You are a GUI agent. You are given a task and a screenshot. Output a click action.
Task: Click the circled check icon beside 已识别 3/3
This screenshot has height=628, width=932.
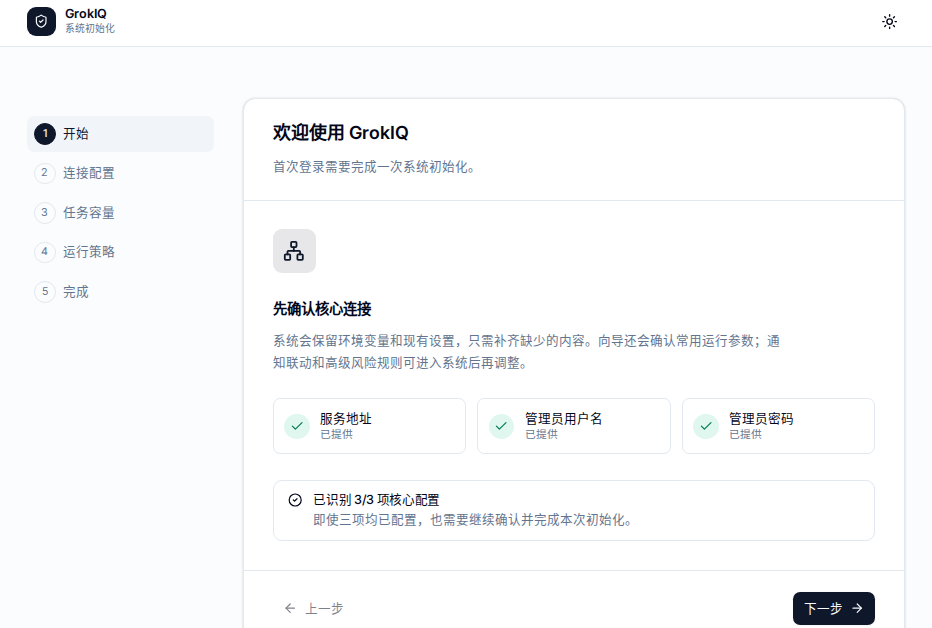[295, 500]
